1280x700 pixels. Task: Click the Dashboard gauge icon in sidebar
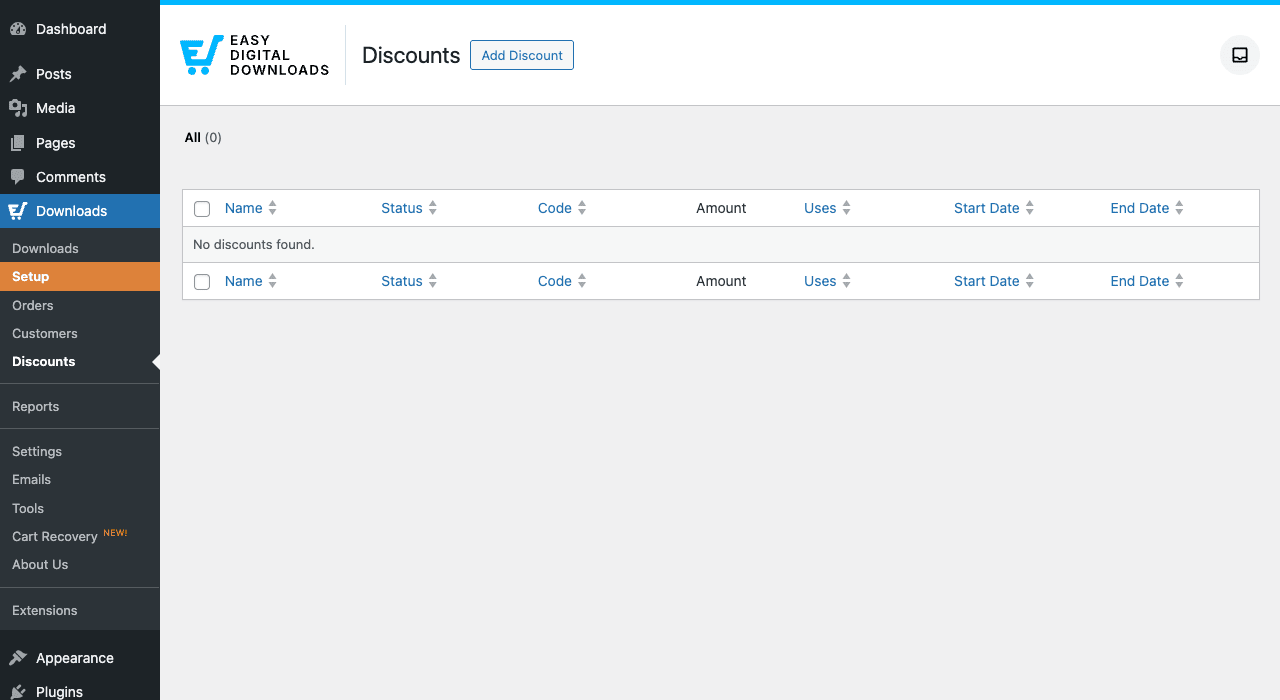click(x=18, y=29)
